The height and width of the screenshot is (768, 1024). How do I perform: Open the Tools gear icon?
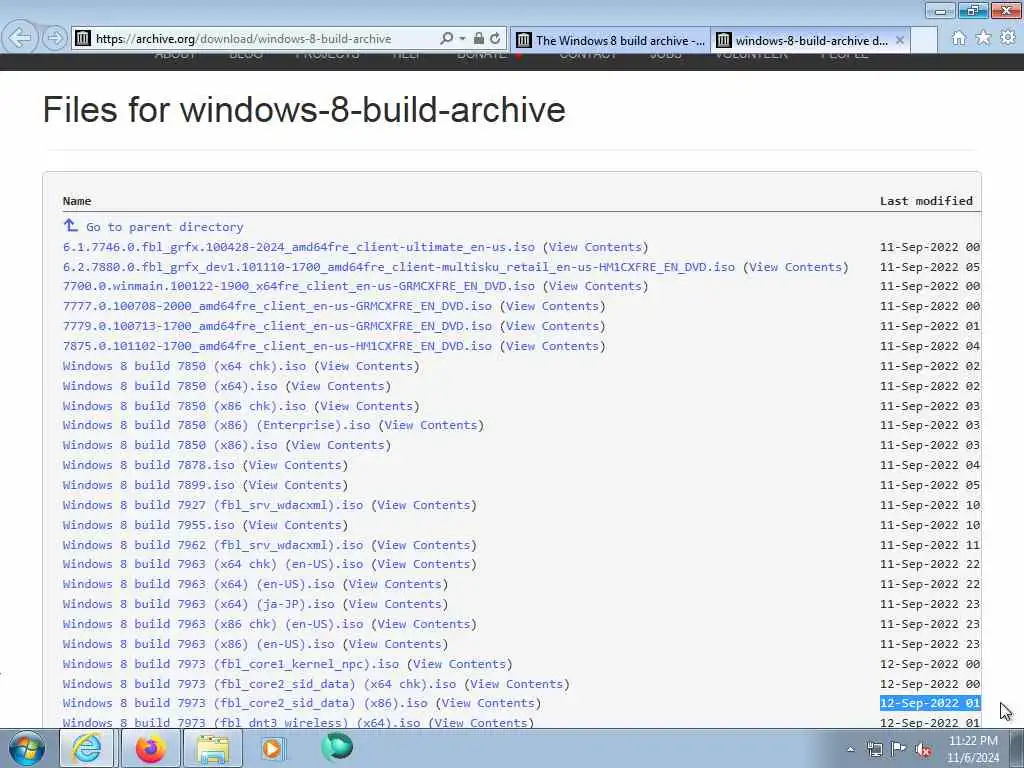pyautogui.click(x=1008, y=38)
